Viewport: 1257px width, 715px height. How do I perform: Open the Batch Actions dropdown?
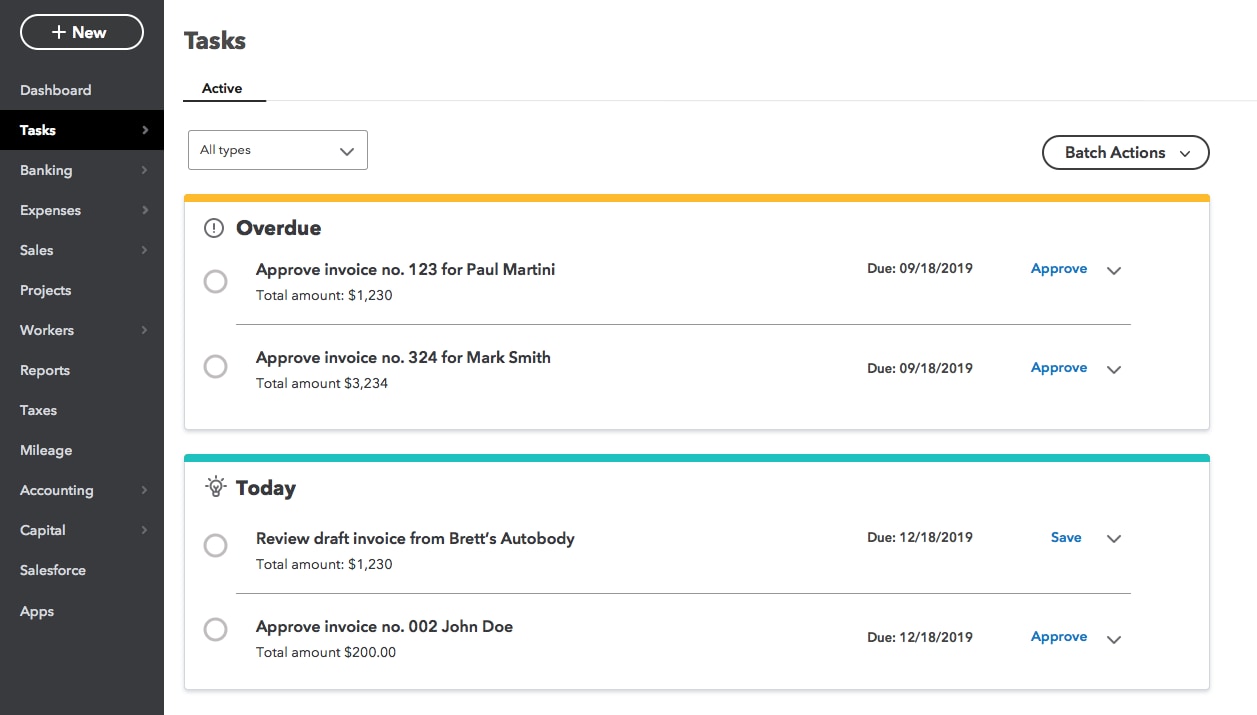tap(1126, 153)
